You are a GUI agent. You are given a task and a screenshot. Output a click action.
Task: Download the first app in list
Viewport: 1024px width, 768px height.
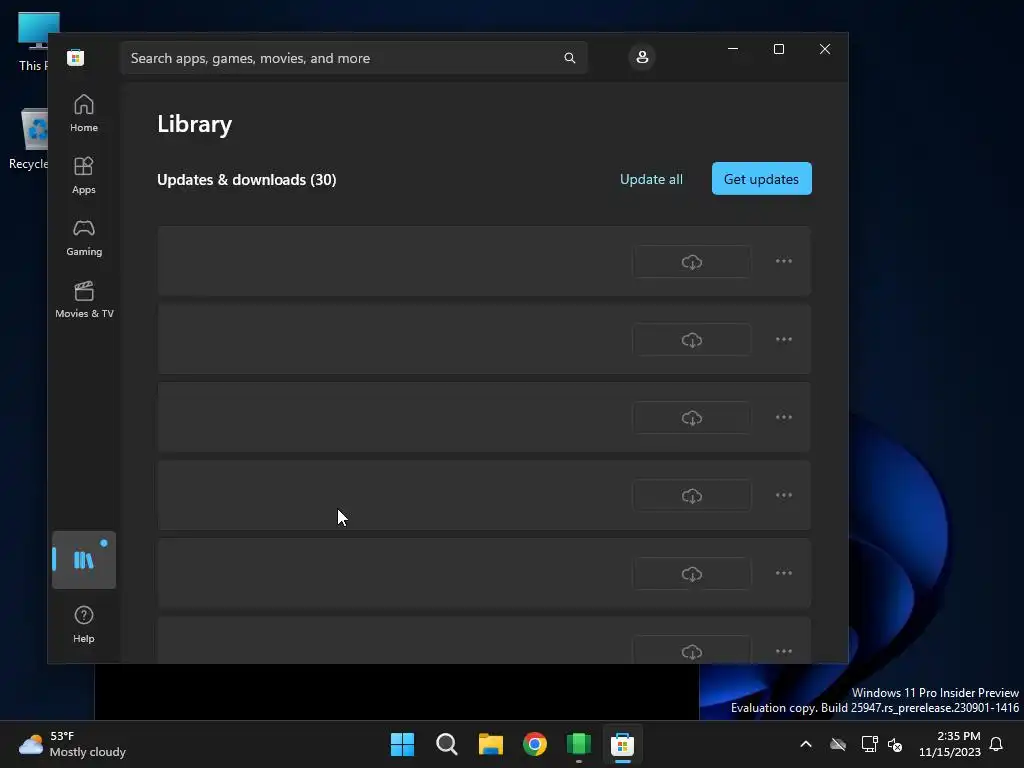point(692,262)
